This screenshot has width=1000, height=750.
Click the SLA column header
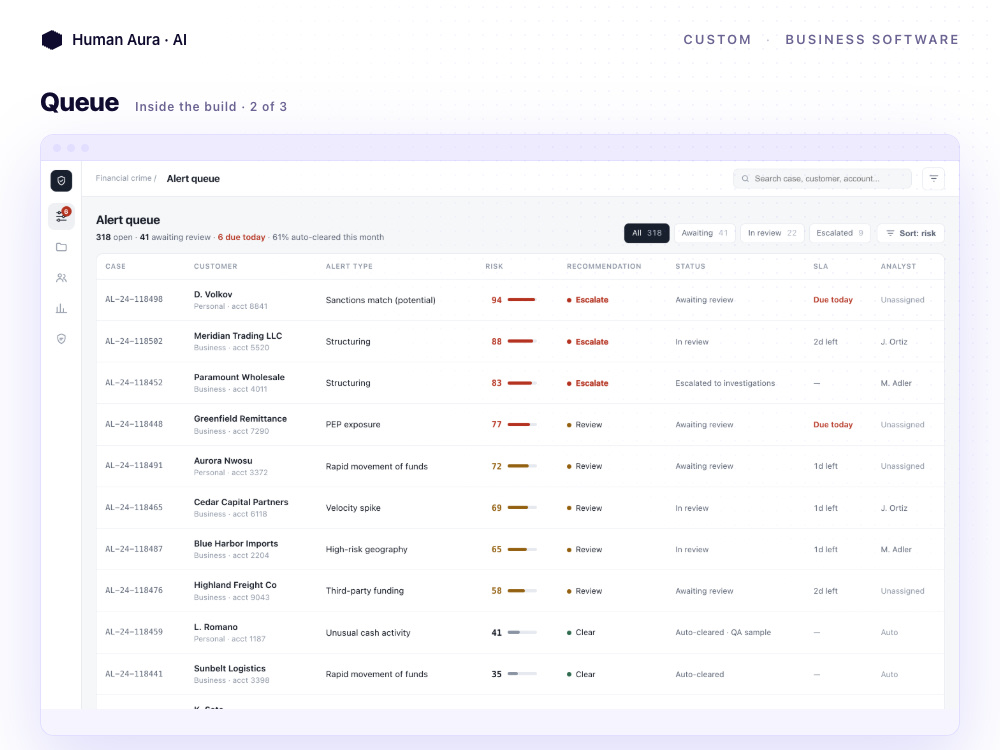coord(820,267)
